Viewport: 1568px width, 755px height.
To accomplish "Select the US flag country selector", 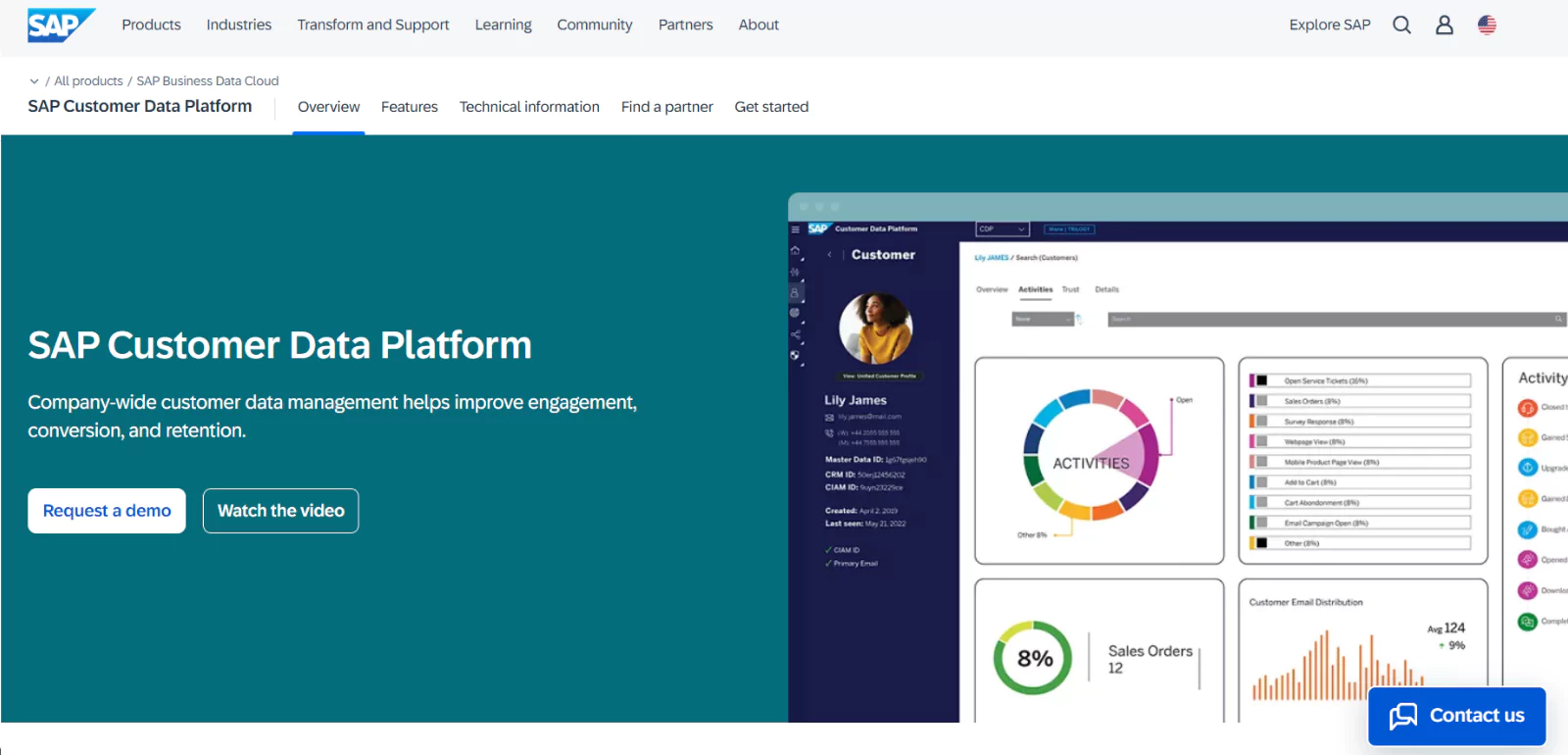I will click(x=1487, y=25).
